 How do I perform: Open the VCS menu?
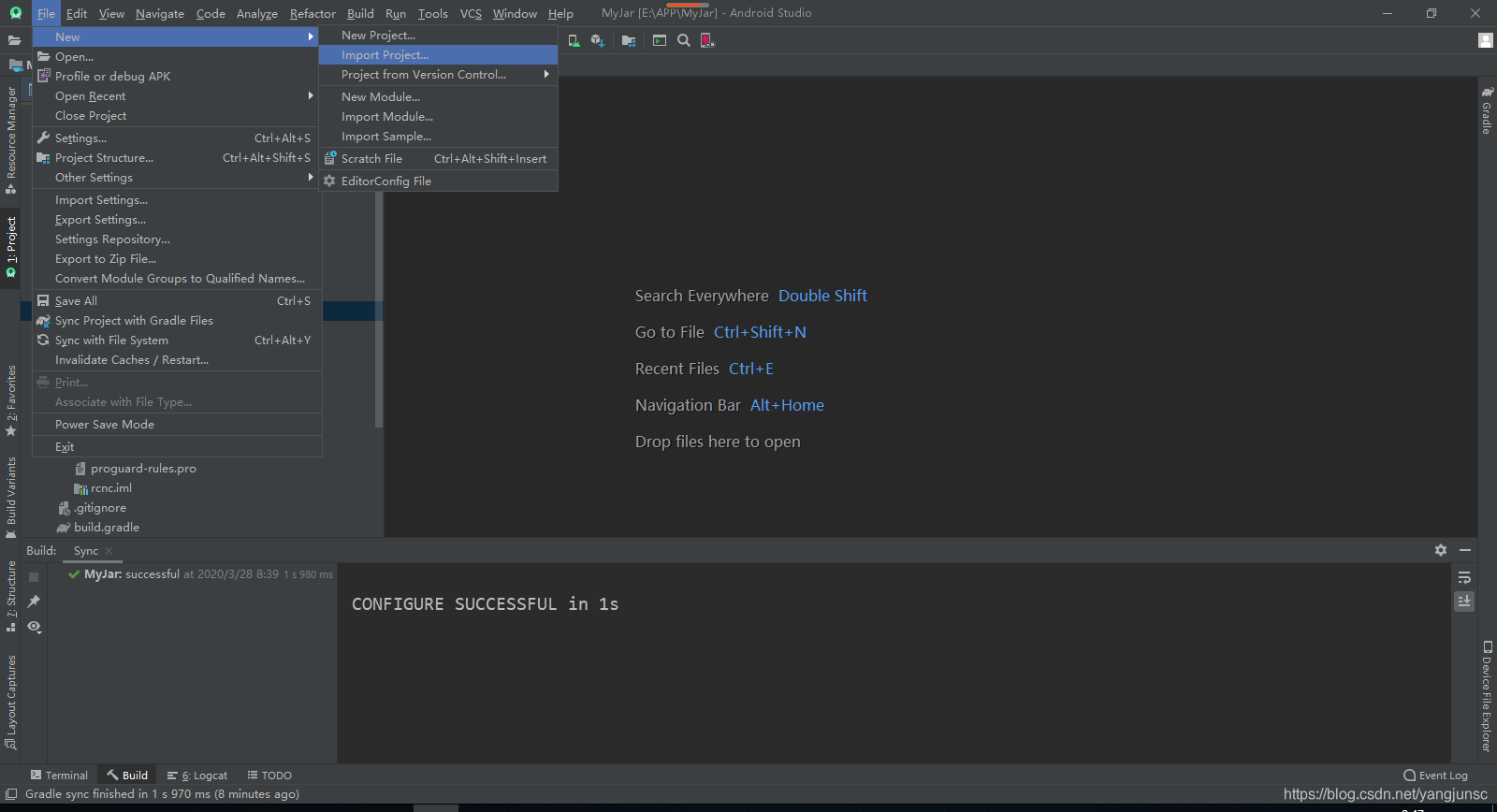point(471,13)
